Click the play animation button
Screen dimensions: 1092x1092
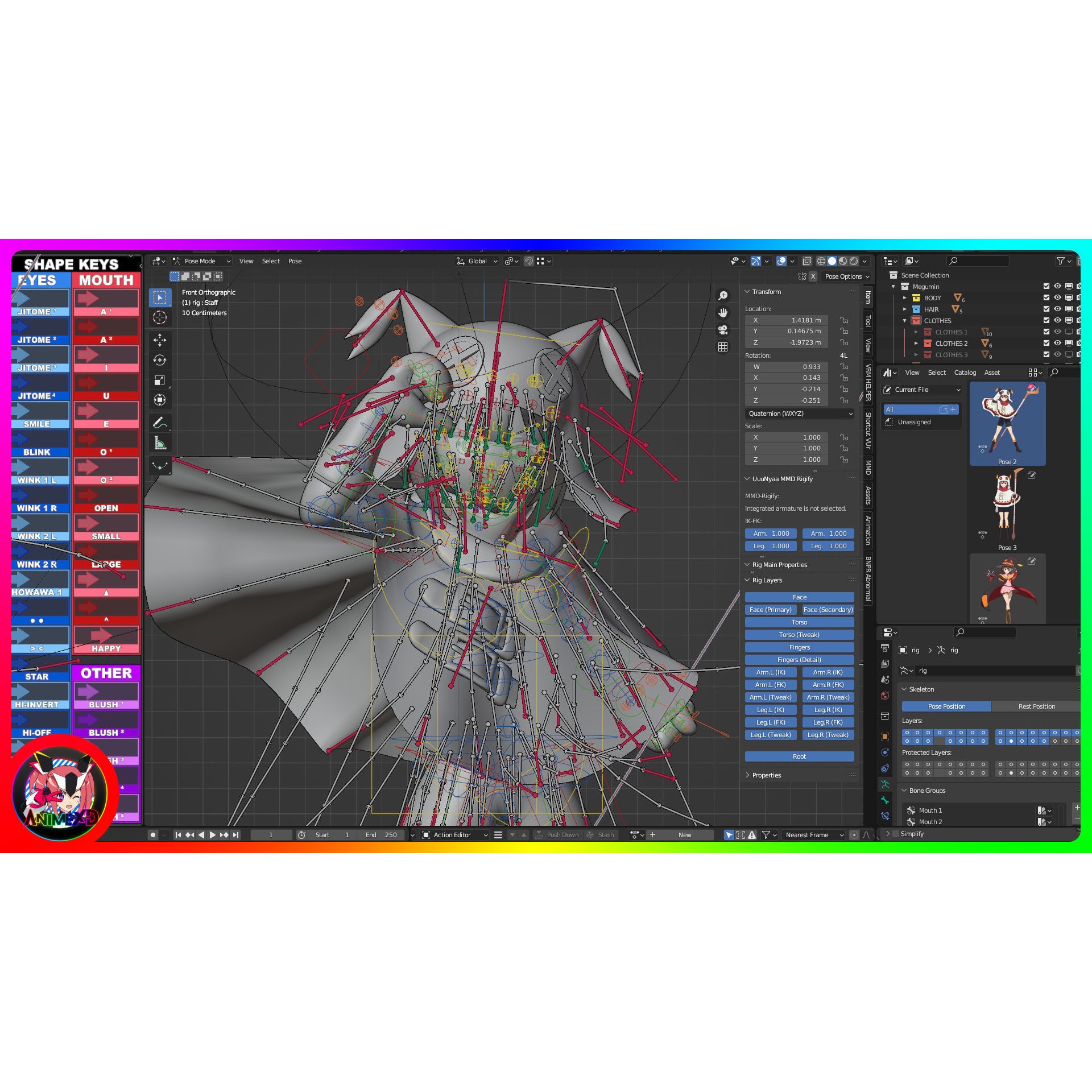point(213,835)
